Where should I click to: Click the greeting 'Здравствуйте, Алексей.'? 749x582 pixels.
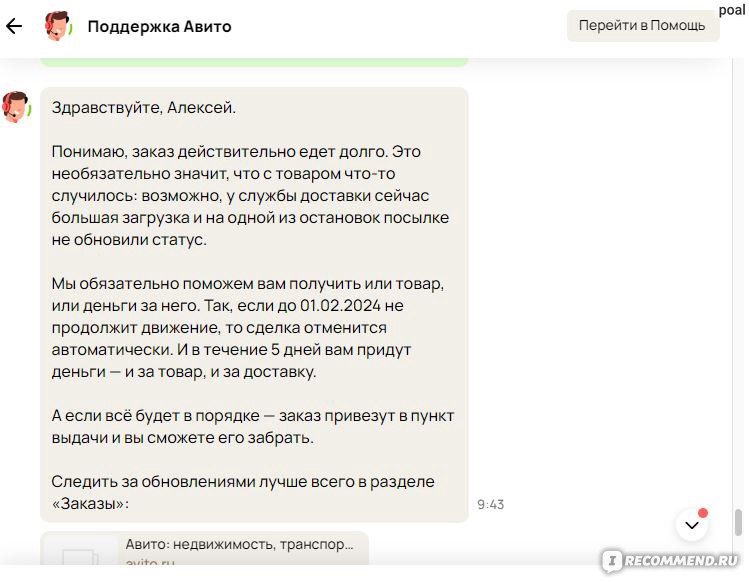point(144,108)
